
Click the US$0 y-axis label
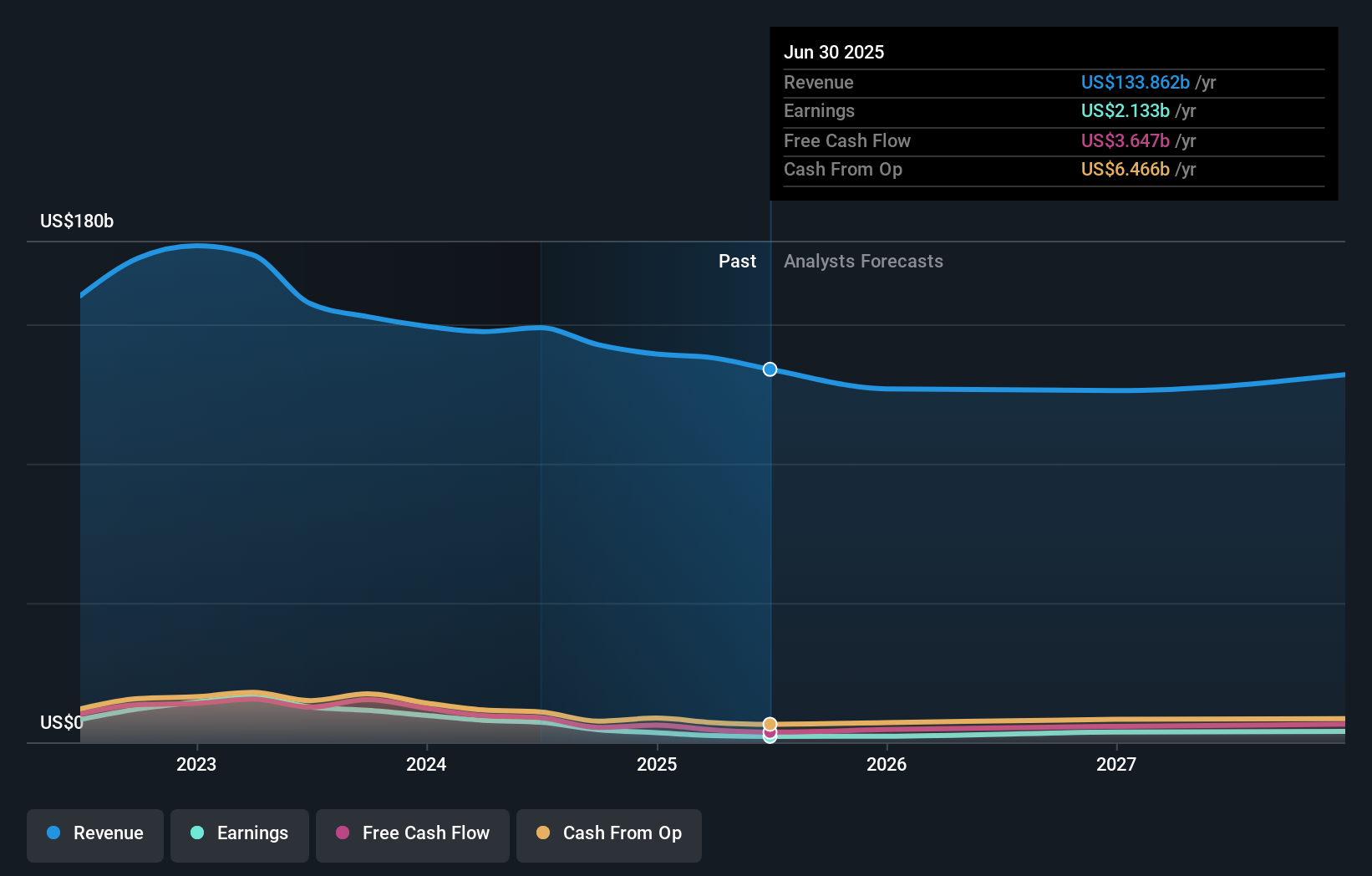[x=62, y=722]
